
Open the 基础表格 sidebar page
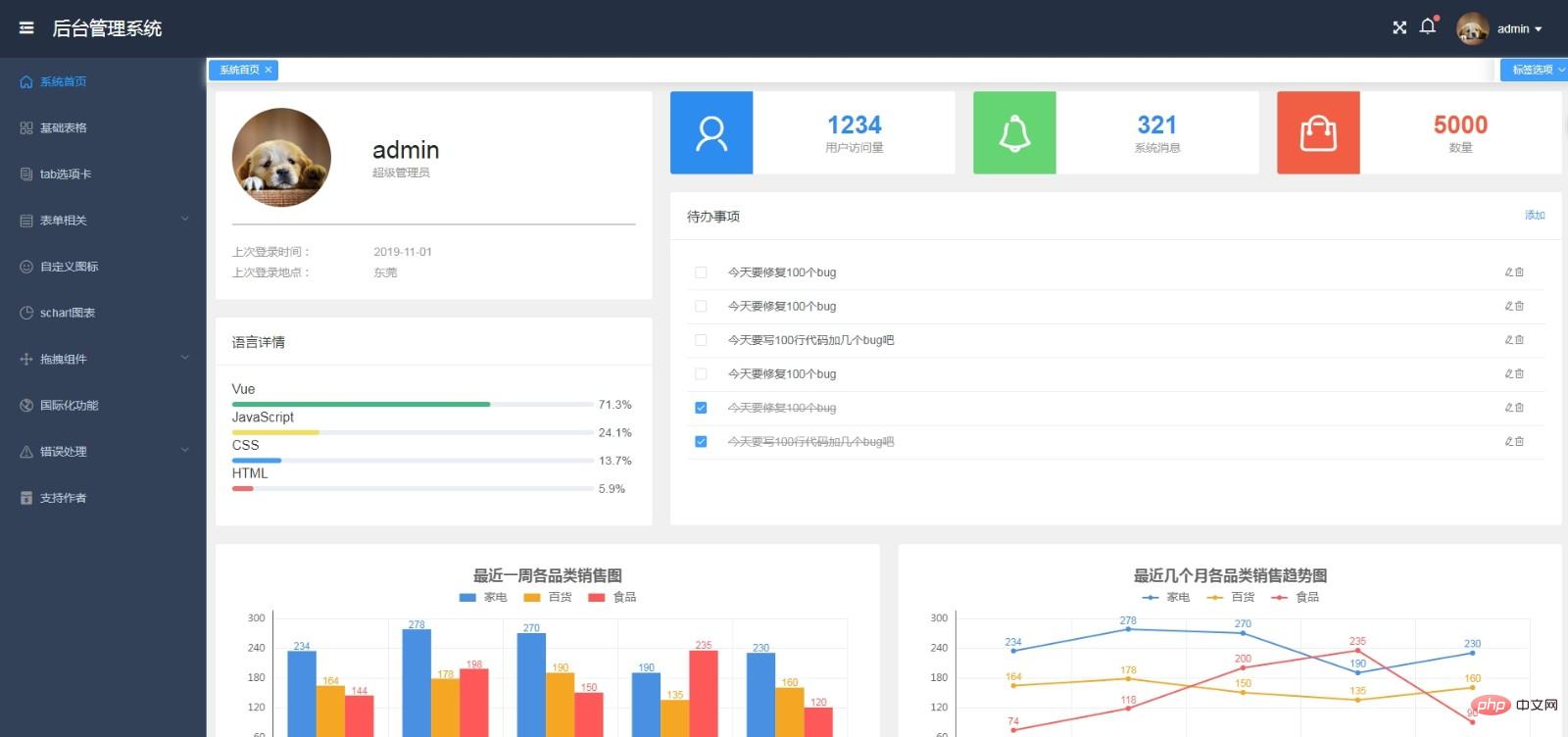click(64, 128)
